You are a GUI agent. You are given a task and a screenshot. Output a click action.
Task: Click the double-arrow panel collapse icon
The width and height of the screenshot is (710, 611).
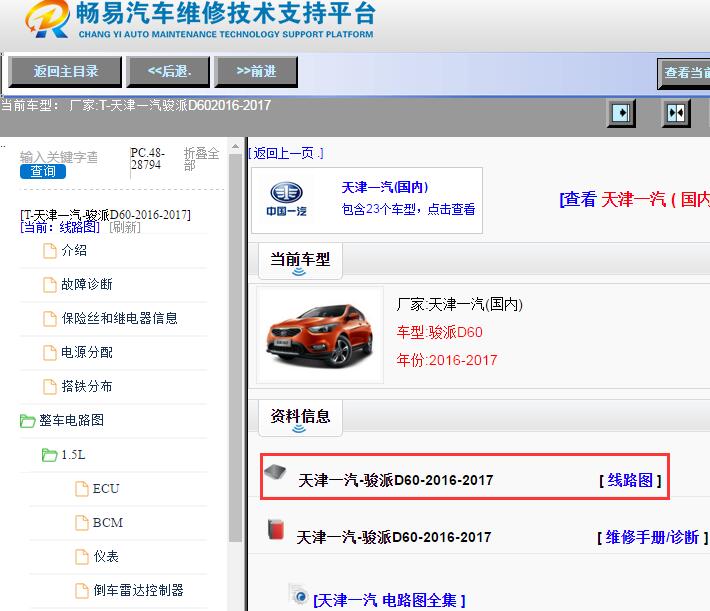pyautogui.click(x=676, y=113)
